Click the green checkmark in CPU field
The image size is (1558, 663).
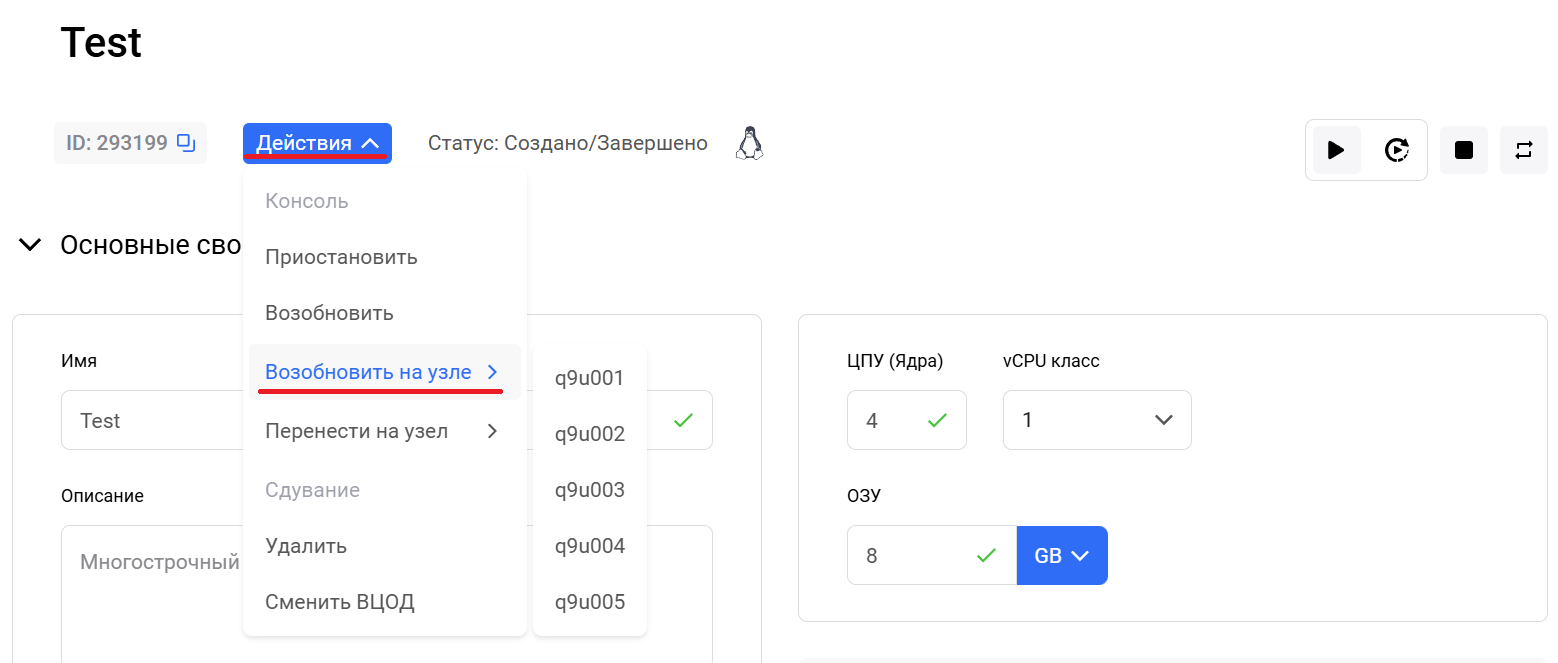click(x=937, y=421)
